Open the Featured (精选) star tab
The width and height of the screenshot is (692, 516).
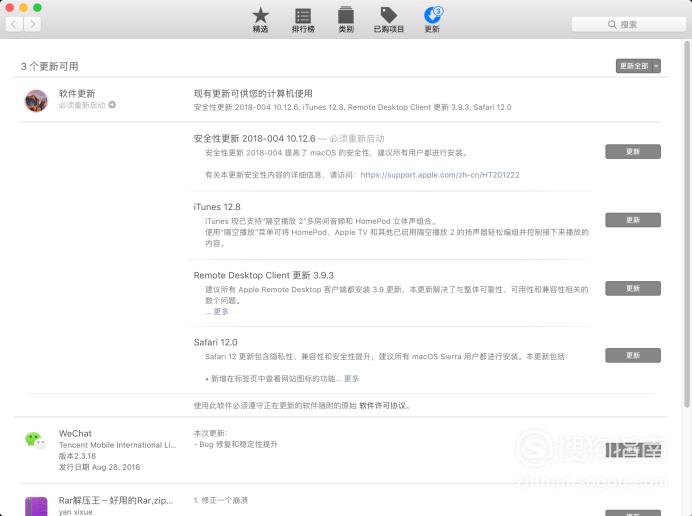pyautogui.click(x=260, y=20)
